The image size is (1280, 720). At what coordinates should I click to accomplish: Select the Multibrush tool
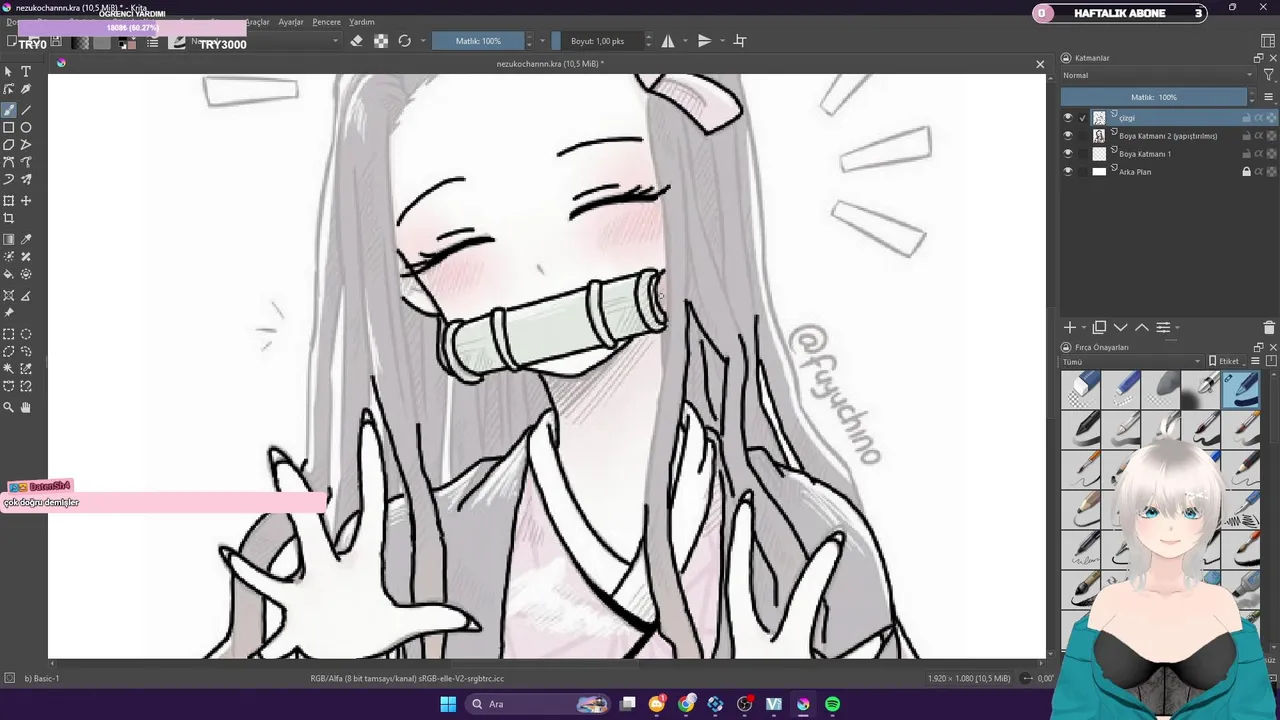pyautogui.click(x=26, y=180)
